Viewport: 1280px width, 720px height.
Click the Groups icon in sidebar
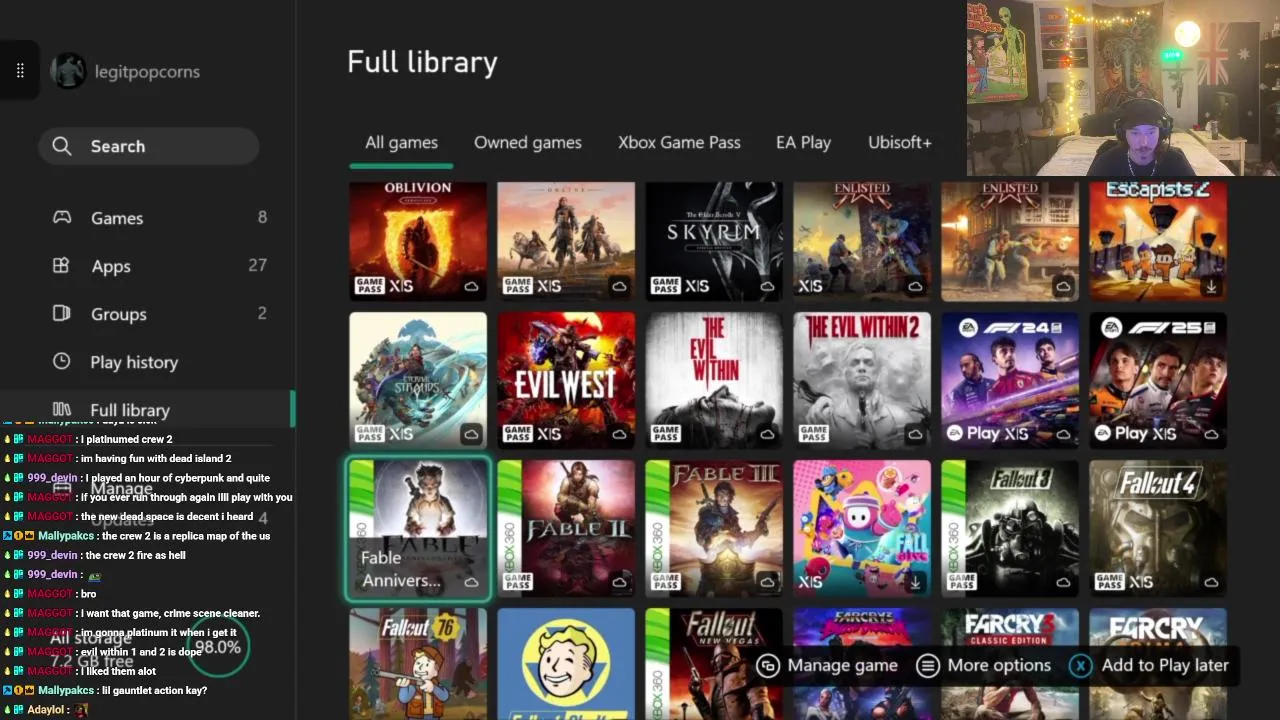tap(61, 313)
